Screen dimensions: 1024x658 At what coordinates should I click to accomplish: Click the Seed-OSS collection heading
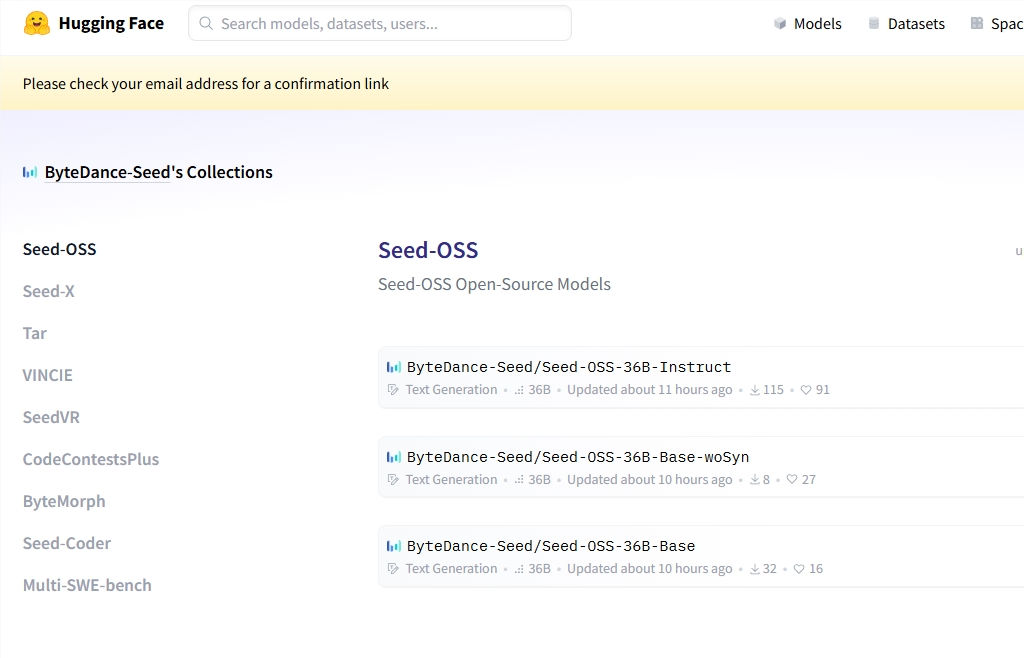point(428,250)
